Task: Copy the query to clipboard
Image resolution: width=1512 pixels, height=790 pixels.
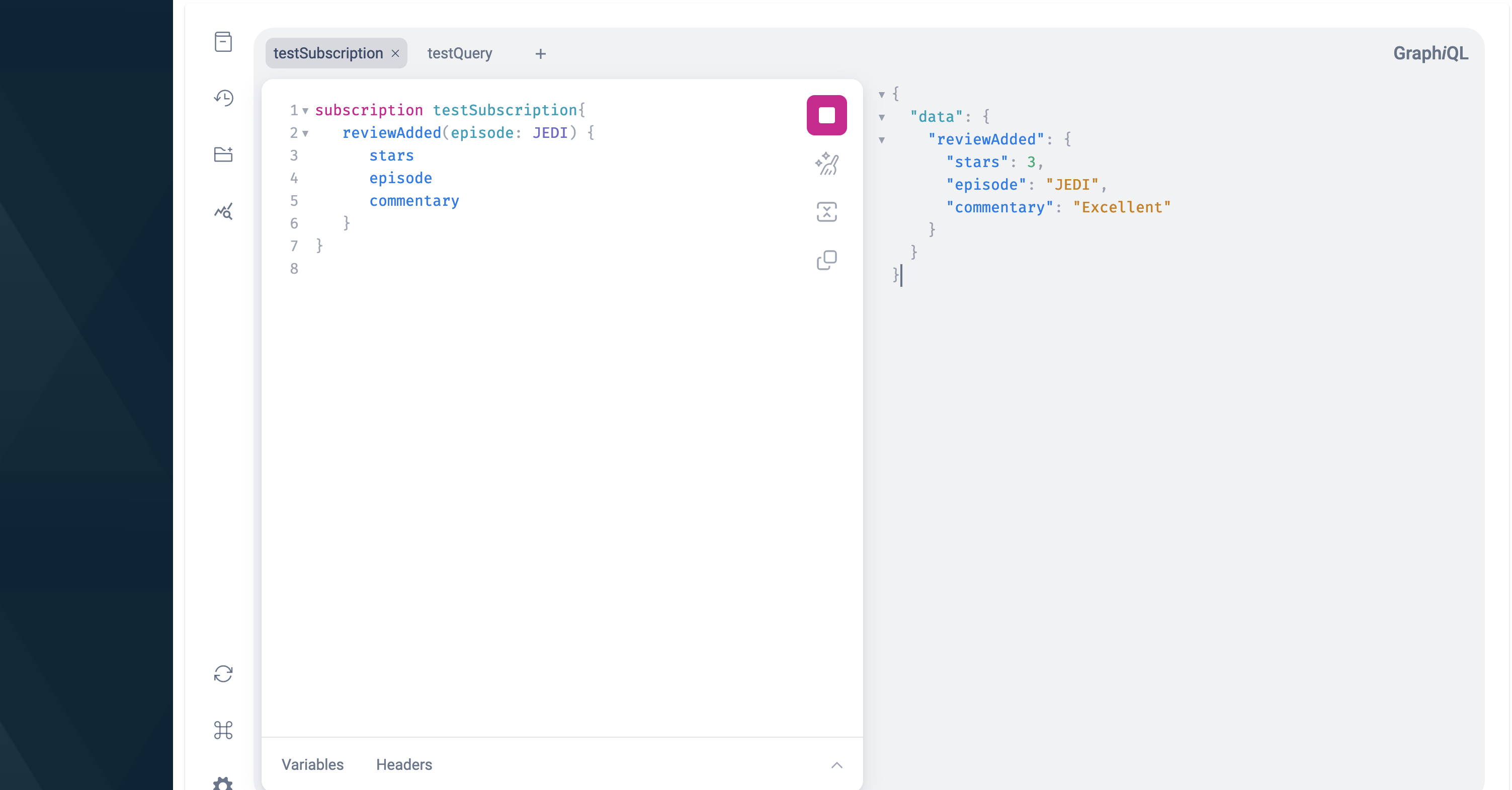Action: 826,260
